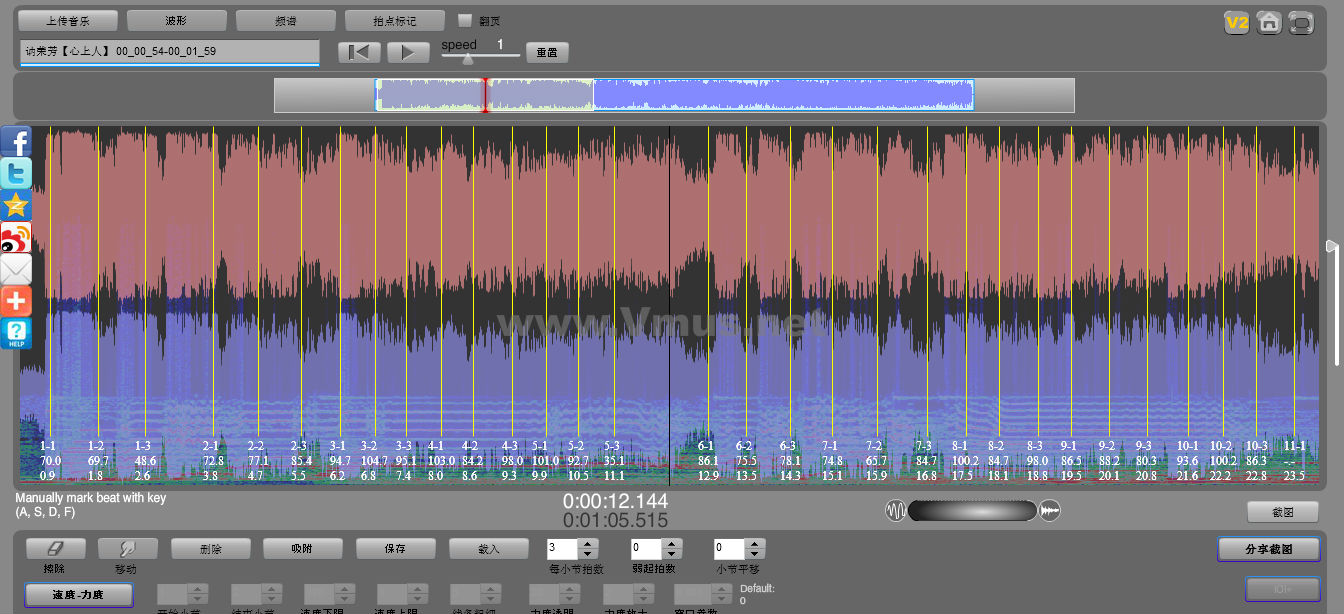Click the speed slider handle

(x=467, y=58)
